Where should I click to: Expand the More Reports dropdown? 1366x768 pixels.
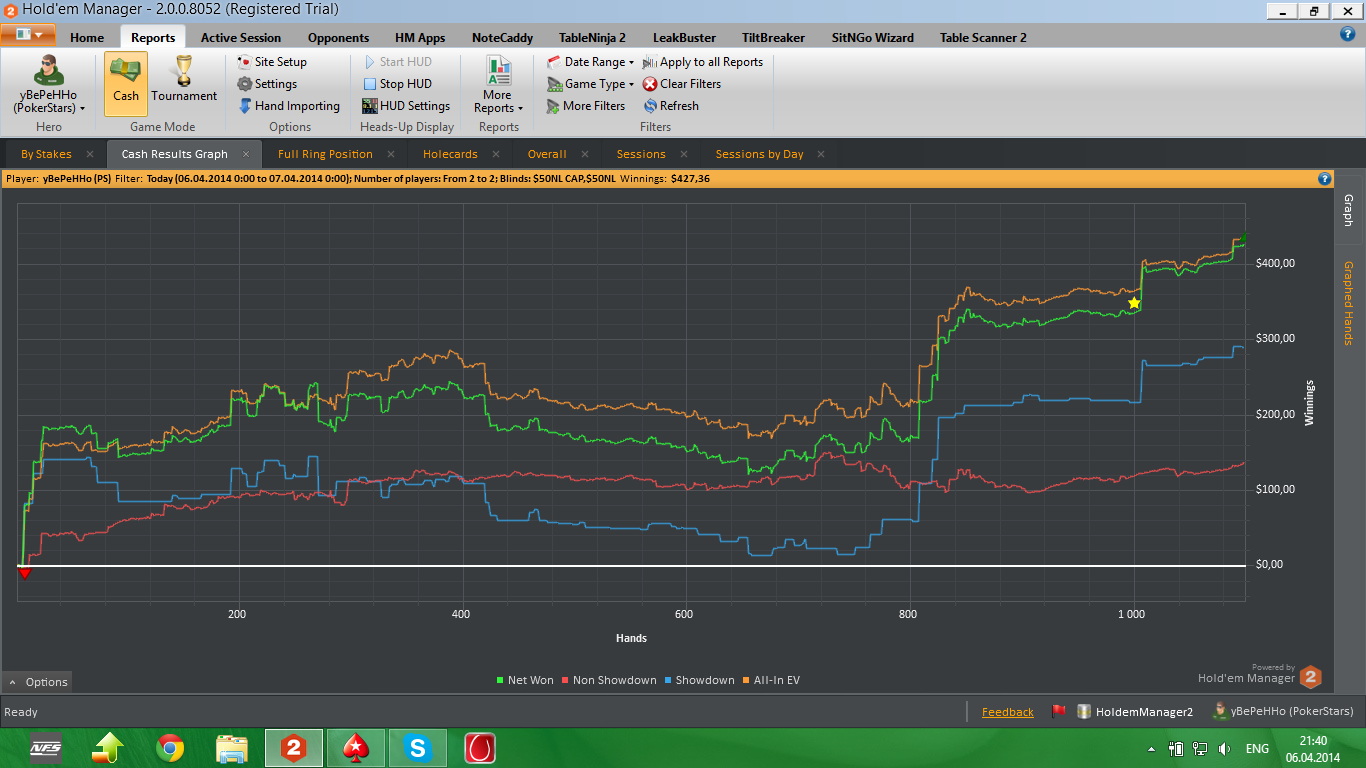click(x=498, y=84)
